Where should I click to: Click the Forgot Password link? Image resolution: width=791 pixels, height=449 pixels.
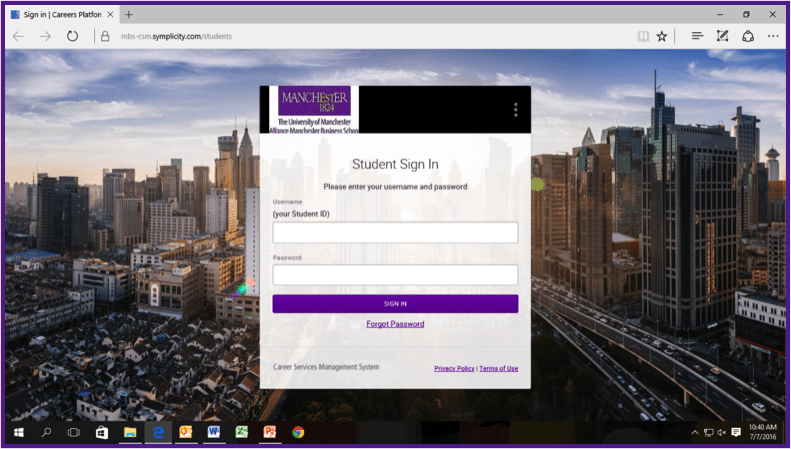pyautogui.click(x=395, y=324)
